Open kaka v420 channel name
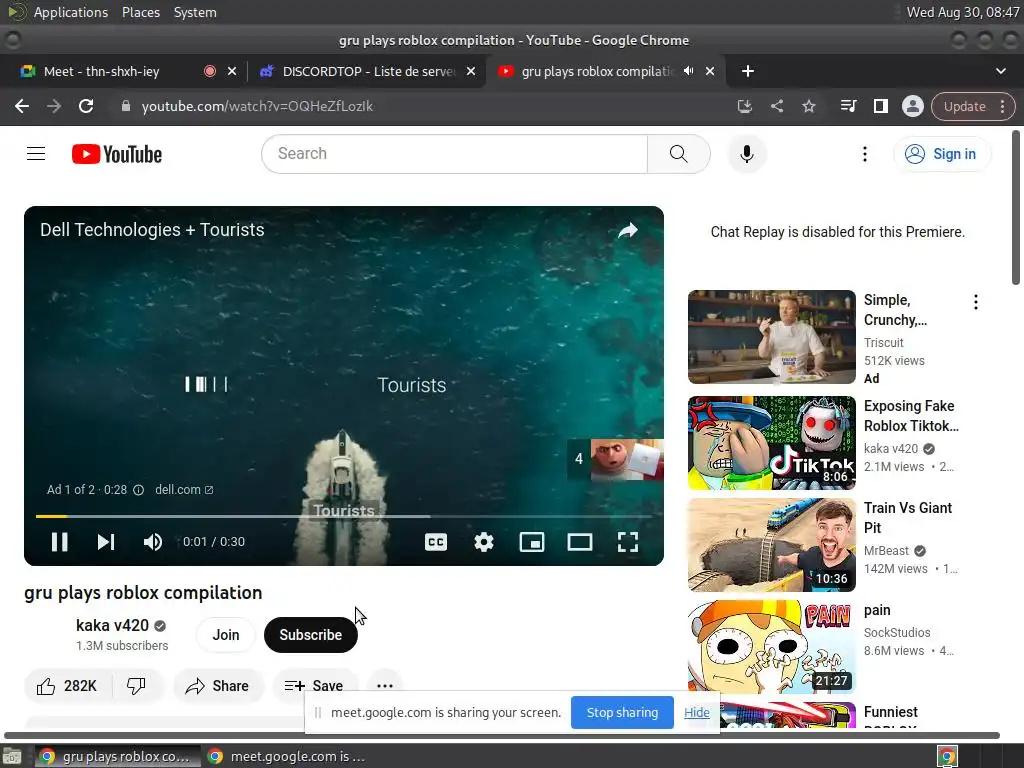Image resolution: width=1024 pixels, height=768 pixels. 112,626
